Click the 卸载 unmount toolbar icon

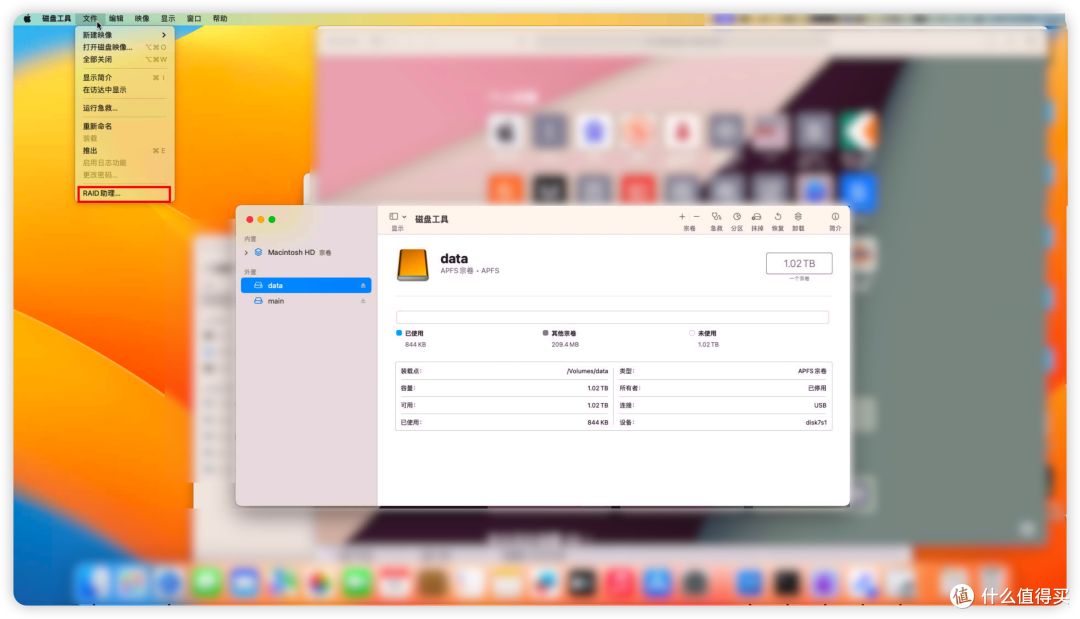pos(798,217)
